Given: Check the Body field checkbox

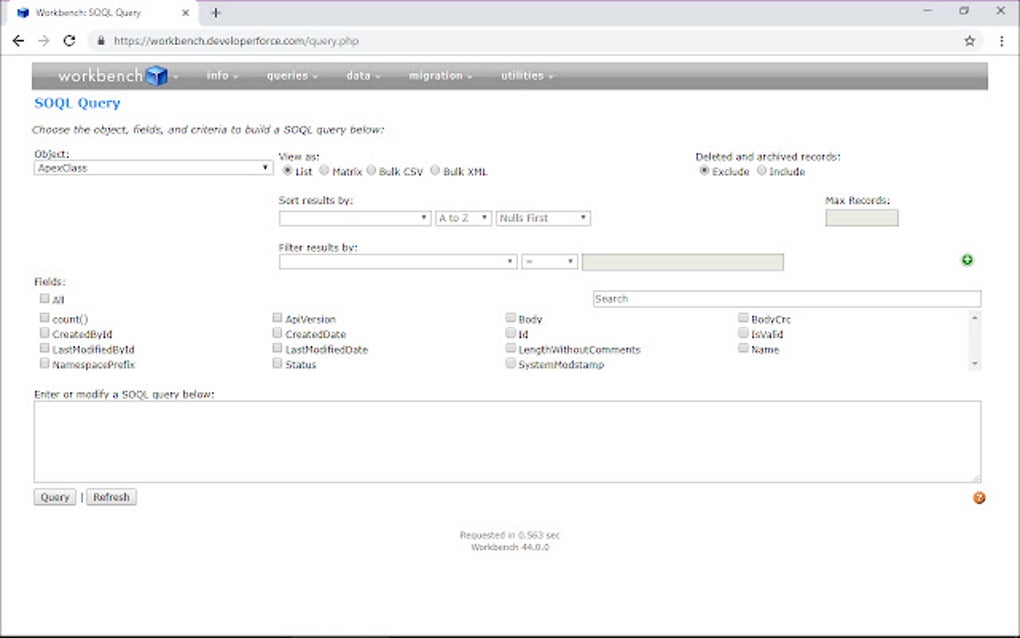Looking at the screenshot, I should pyautogui.click(x=511, y=317).
